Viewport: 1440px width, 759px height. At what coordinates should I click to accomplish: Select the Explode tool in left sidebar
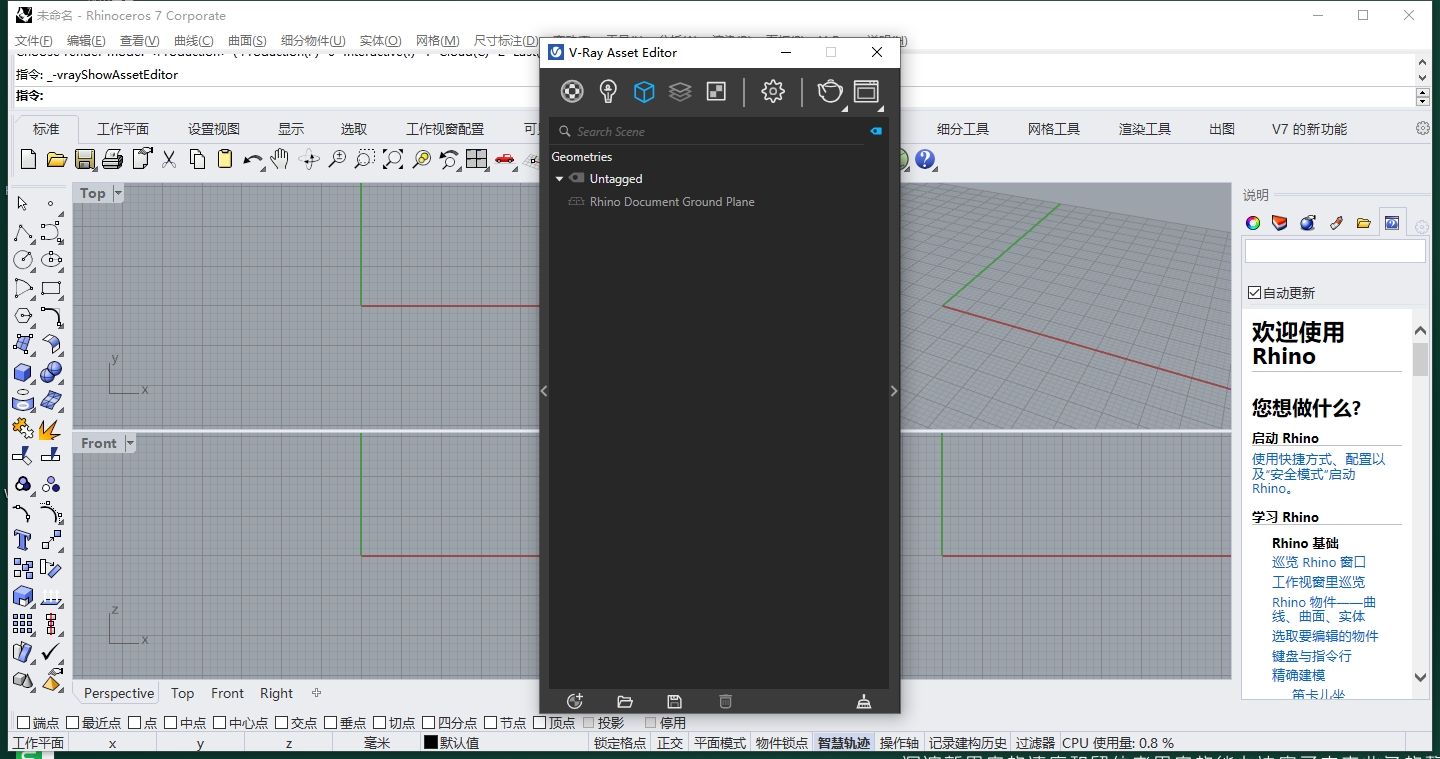pos(50,428)
